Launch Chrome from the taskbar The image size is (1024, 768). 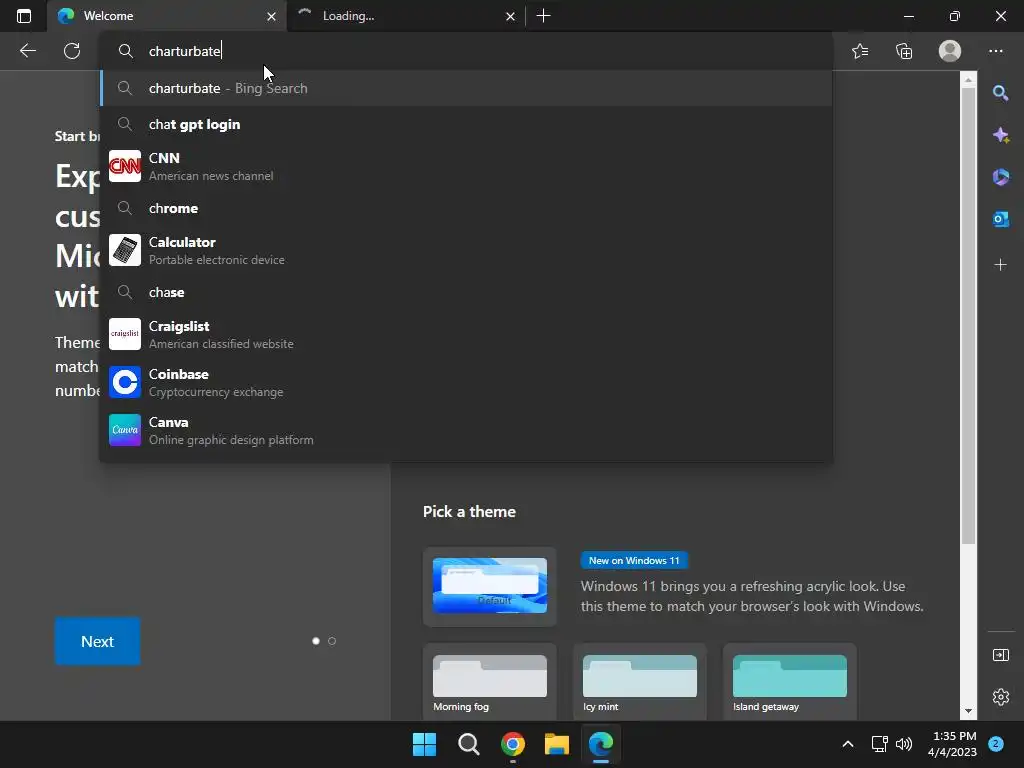[x=513, y=744]
